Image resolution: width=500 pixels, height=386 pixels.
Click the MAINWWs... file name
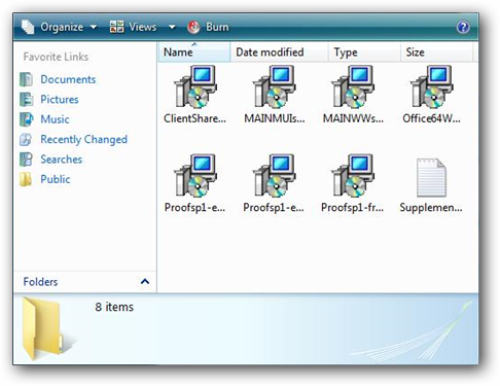(x=353, y=118)
